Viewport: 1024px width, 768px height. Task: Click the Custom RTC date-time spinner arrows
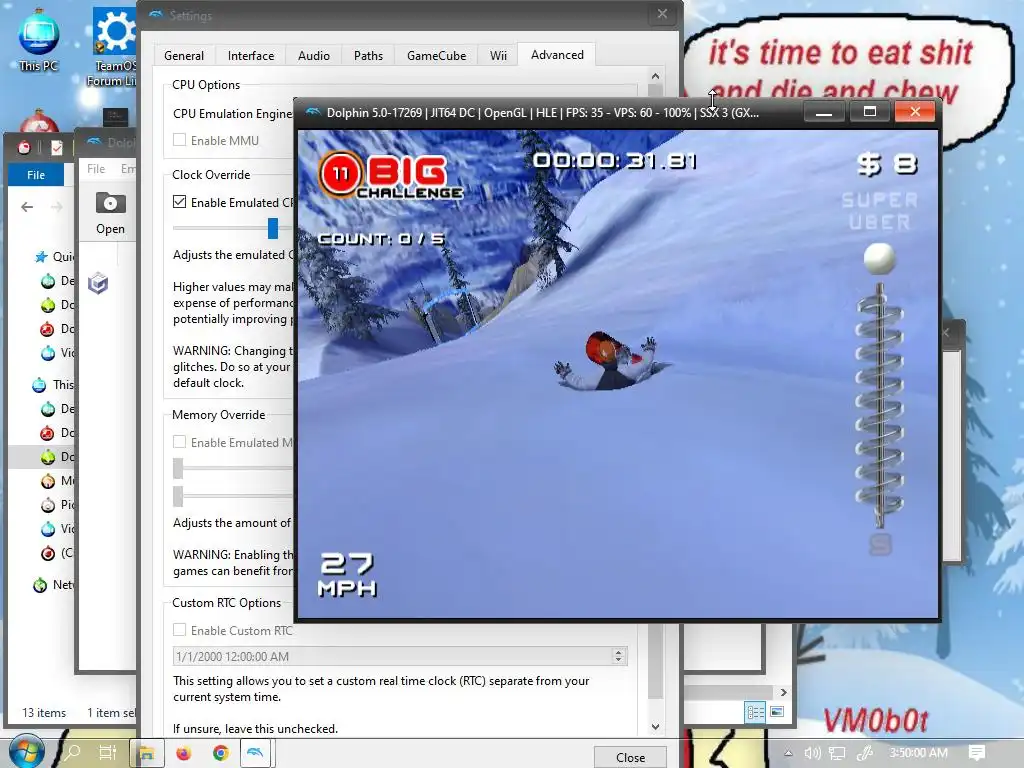[618, 656]
